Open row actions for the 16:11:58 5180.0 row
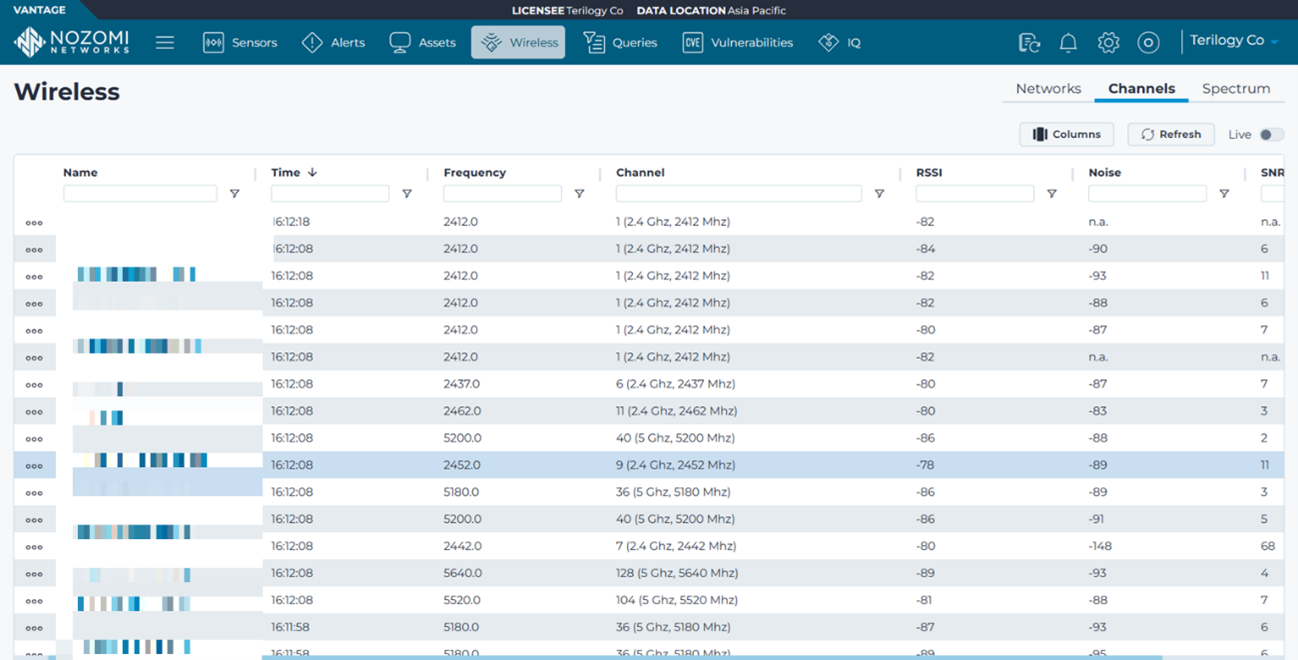This screenshot has width=1298, height=660. click(34, 628)
